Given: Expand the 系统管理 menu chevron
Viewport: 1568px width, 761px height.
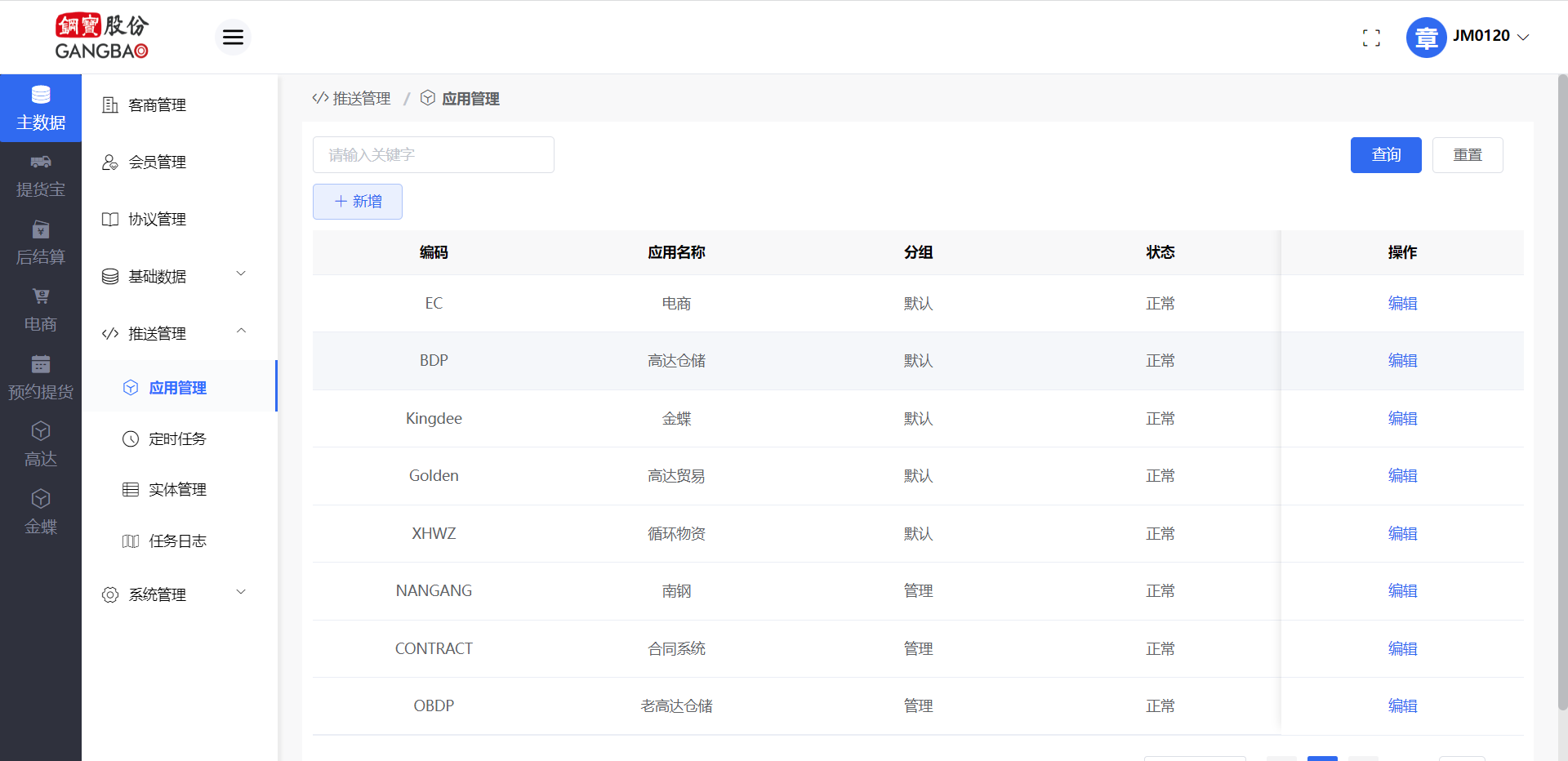Looking at the screenshot, I should (x=241, y=592).
